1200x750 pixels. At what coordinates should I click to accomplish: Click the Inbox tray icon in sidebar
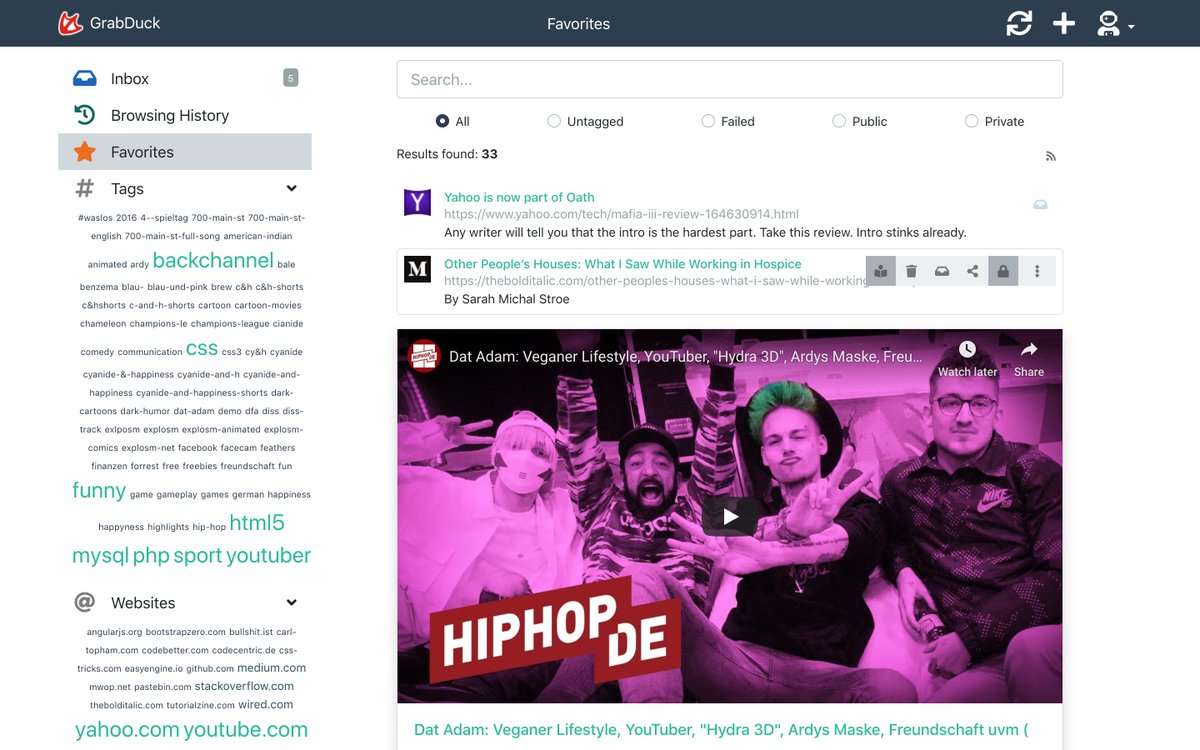(85, 78)
